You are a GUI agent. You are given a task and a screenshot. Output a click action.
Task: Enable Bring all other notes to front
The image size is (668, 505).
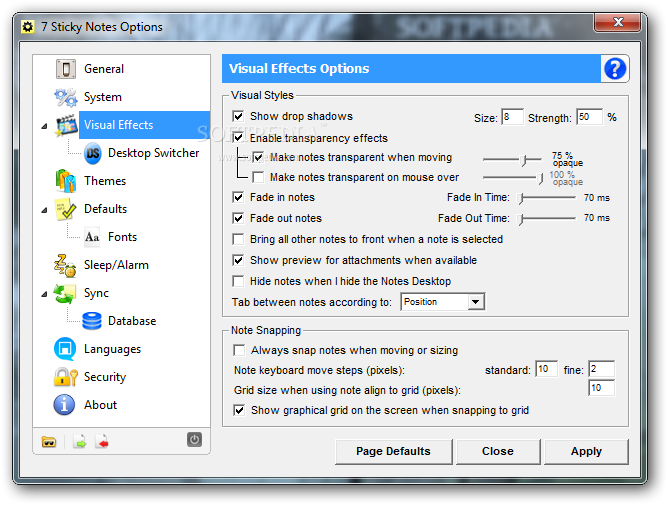[x=238, y=239]
